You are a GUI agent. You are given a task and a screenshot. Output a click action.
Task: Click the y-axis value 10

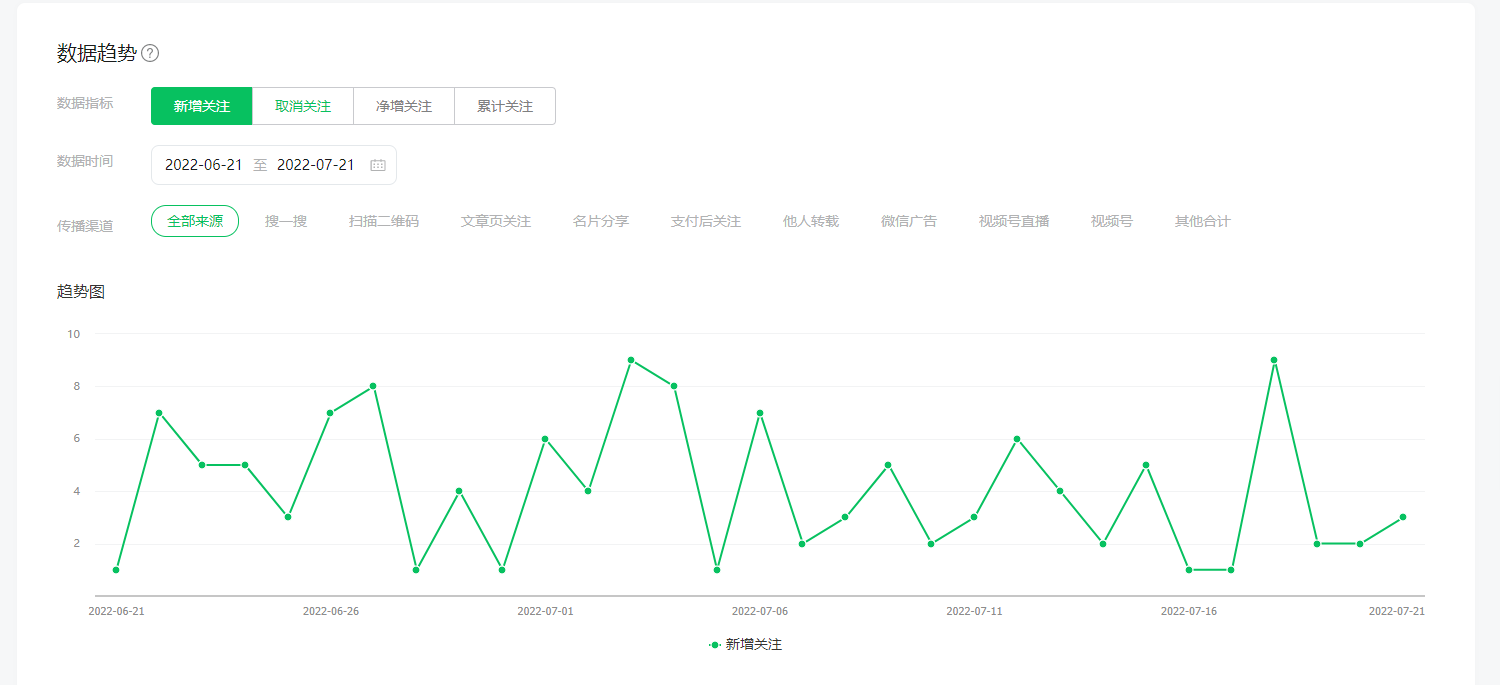[x=73, y=334]
